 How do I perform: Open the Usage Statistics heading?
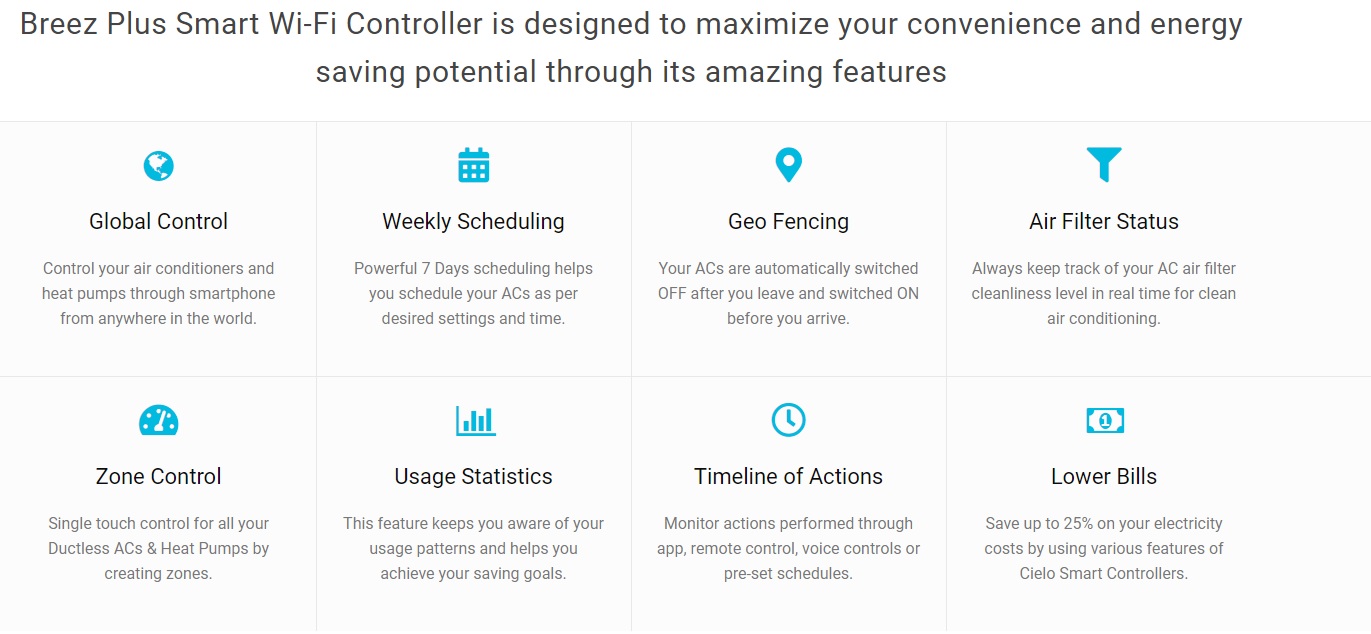click(473, 476)
